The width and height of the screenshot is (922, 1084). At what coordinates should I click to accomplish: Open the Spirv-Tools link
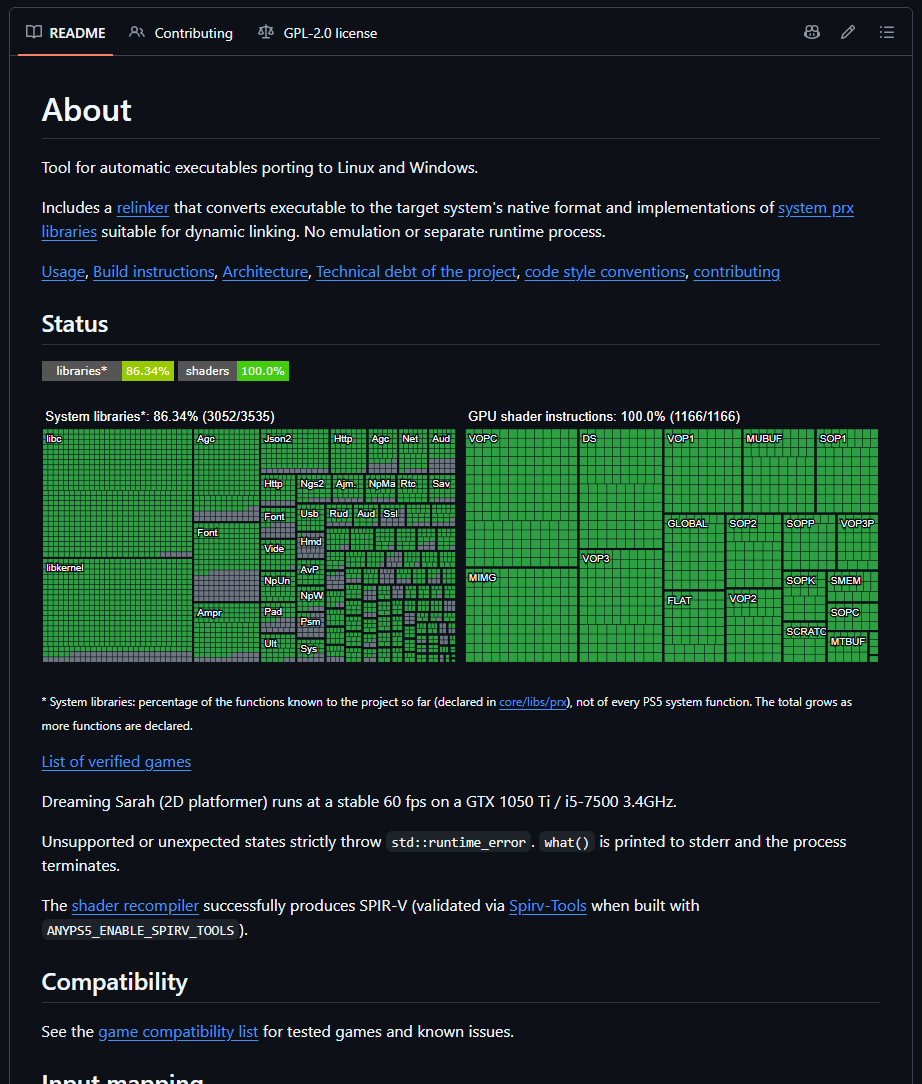pos(548,906)
